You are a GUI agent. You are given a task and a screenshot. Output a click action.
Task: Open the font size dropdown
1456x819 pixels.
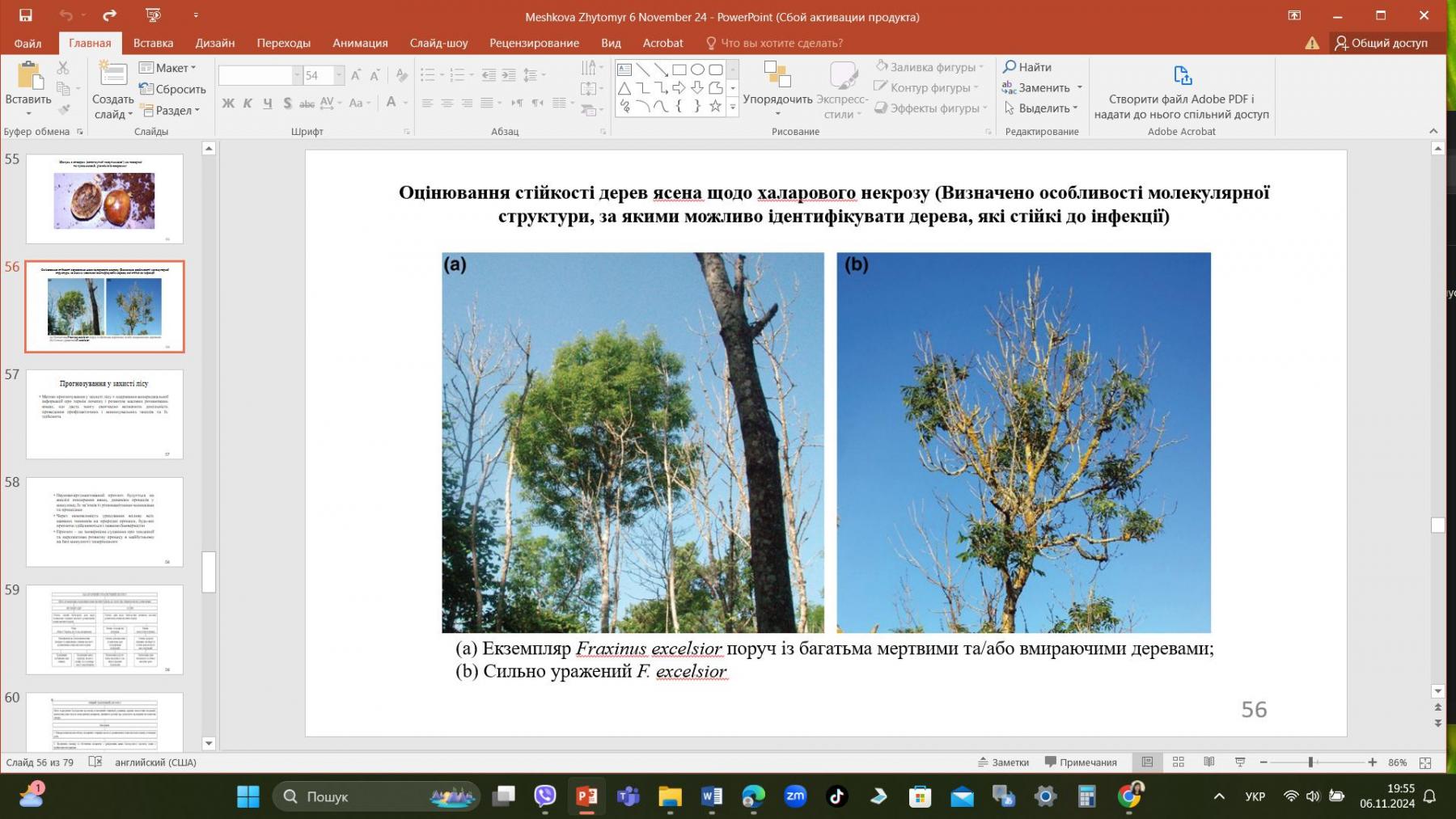pos(339,75)
